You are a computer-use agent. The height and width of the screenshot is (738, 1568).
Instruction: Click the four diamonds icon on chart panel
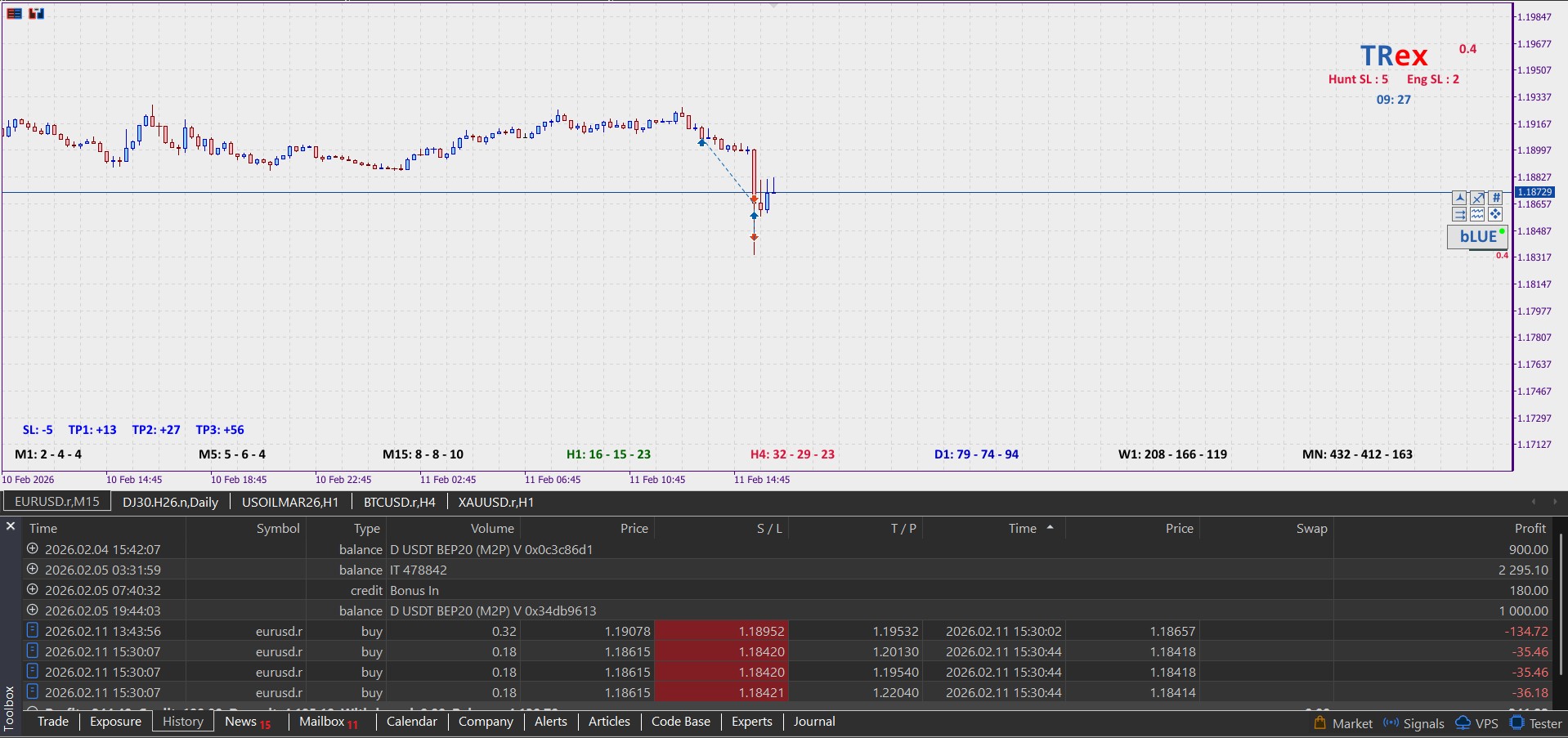tap(1495, 214)
